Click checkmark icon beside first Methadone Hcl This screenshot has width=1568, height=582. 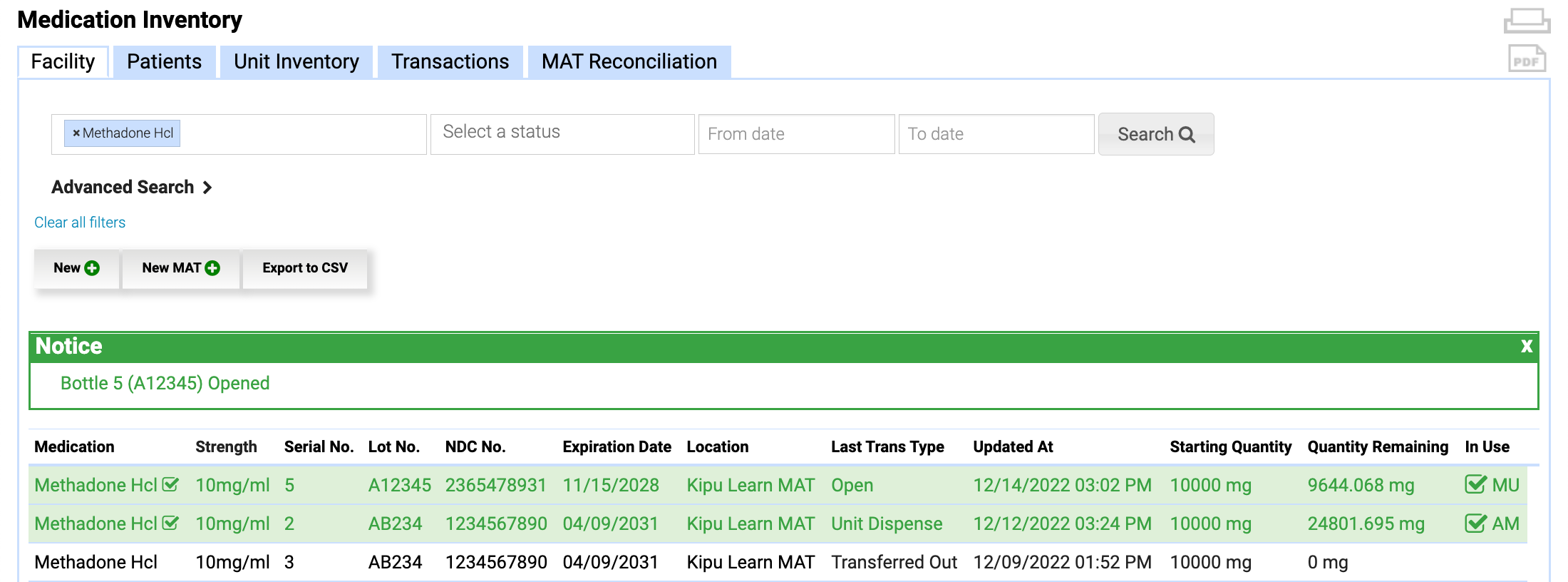point(170,485)
